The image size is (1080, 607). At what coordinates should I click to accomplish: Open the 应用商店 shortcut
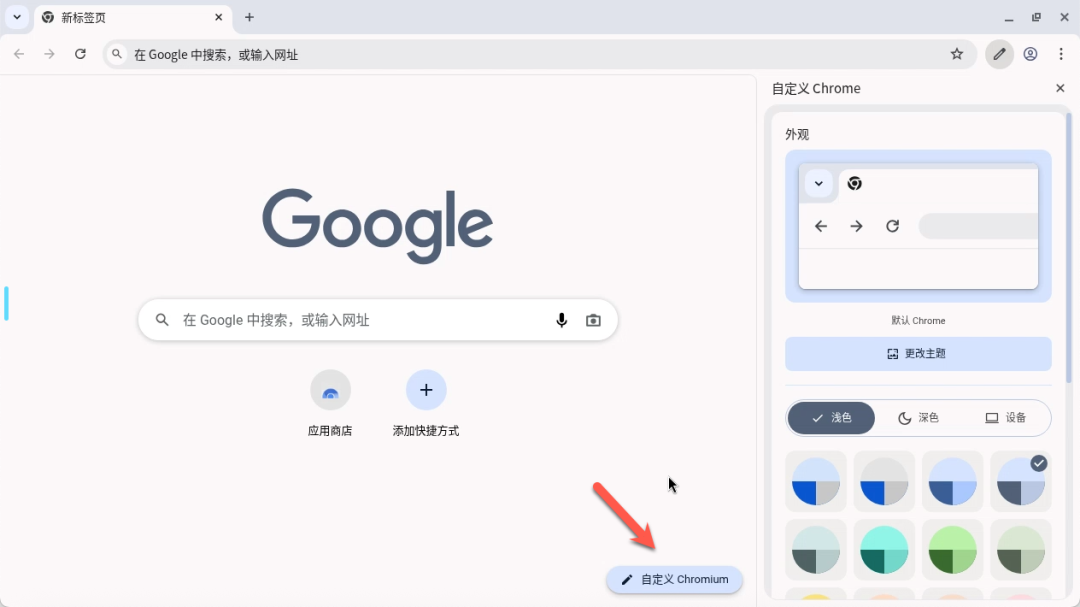[330, 403]
